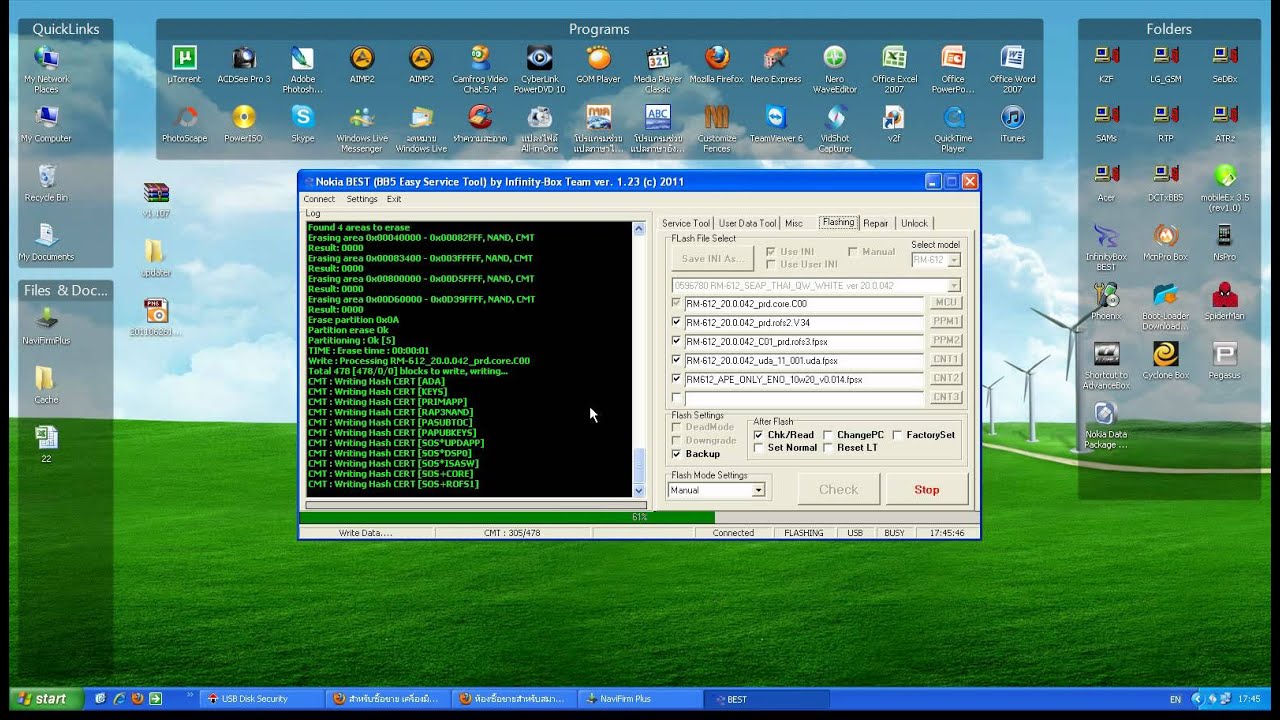Switch to the Unlock tab
Image resolution: width=1280 pixels, height=720 pixels.
914,223
